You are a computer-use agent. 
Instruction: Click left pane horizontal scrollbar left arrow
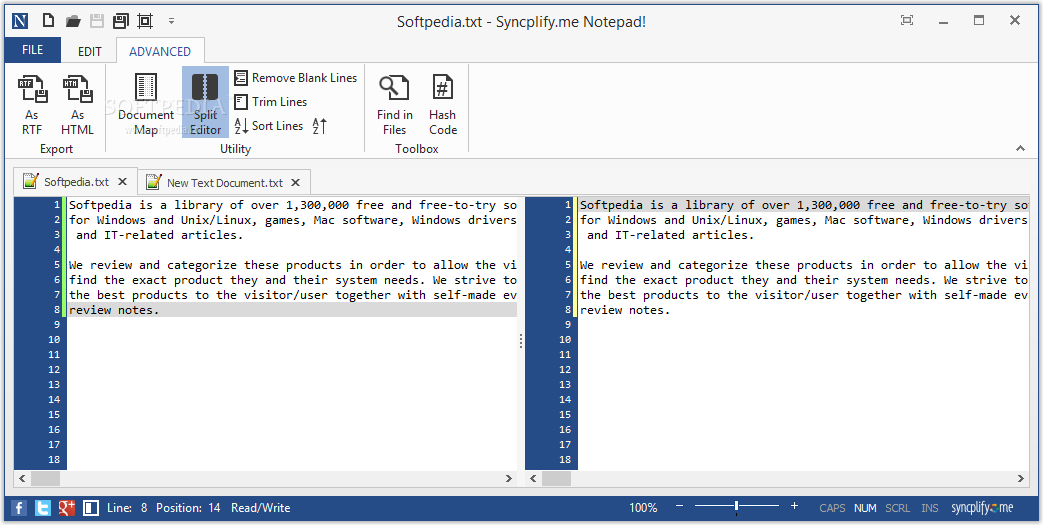pyautogui.click(x=22, y=478)
